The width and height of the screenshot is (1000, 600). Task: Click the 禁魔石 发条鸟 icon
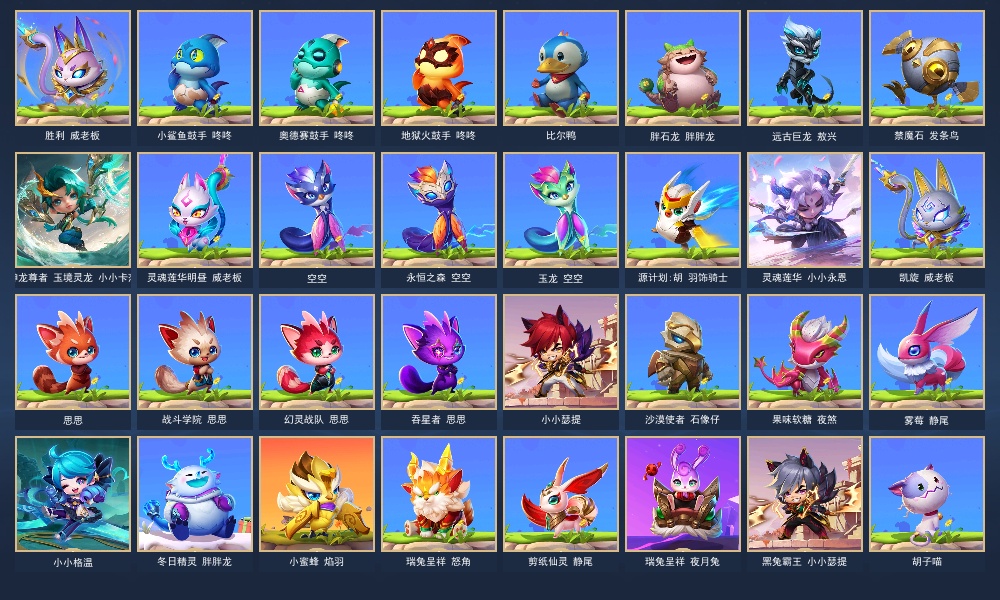[x=927, y=68]
